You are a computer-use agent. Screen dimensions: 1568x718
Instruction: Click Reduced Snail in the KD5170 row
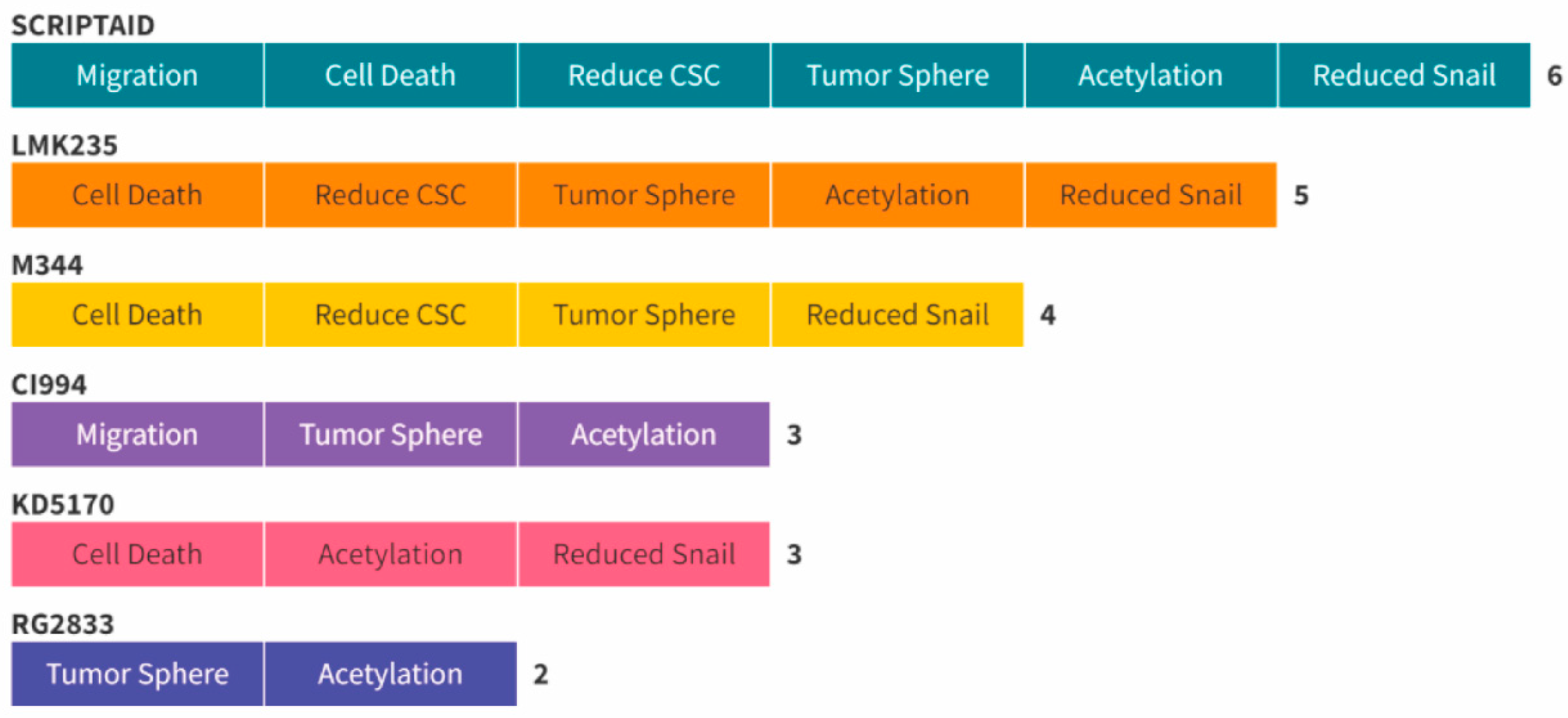[x=644, y=554]
